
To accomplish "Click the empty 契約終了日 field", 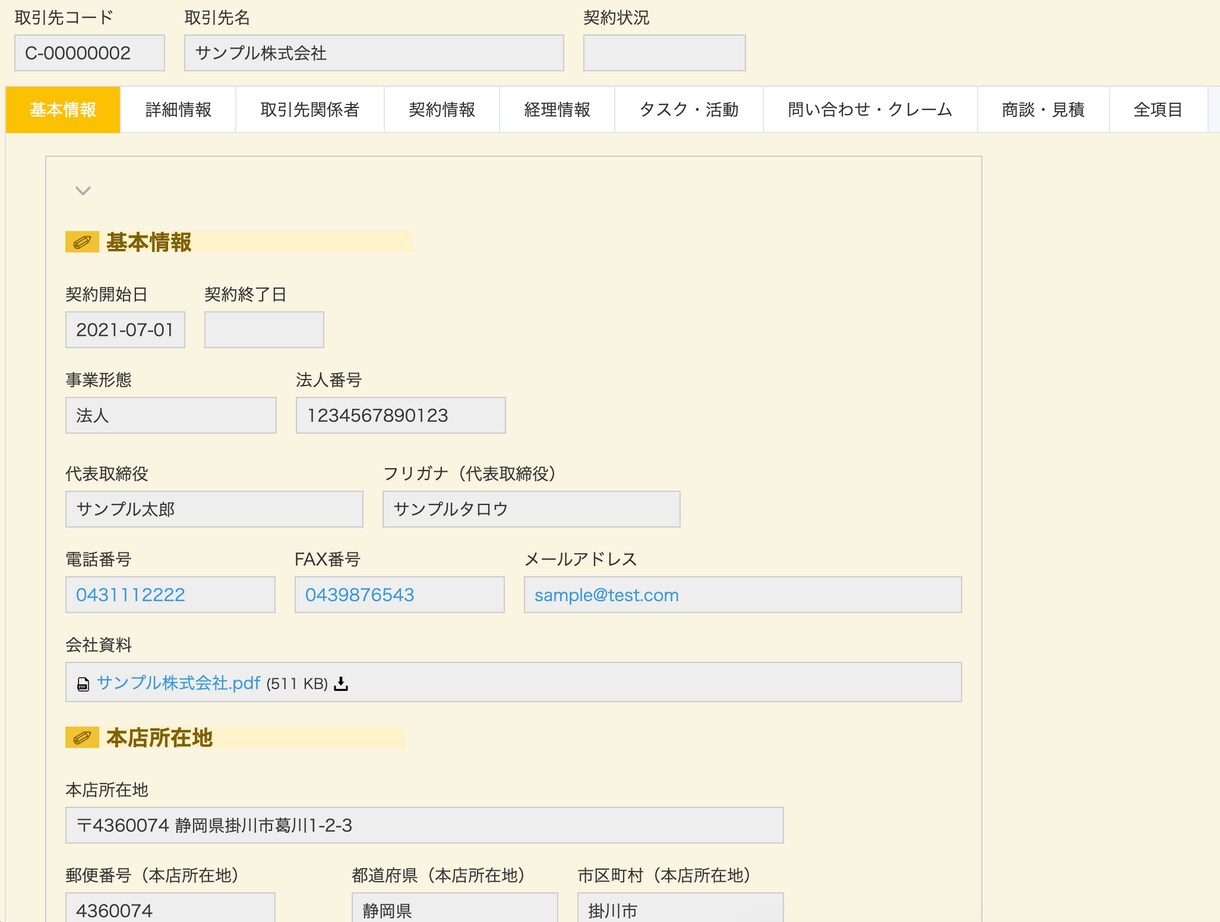I will click(264, 330).
